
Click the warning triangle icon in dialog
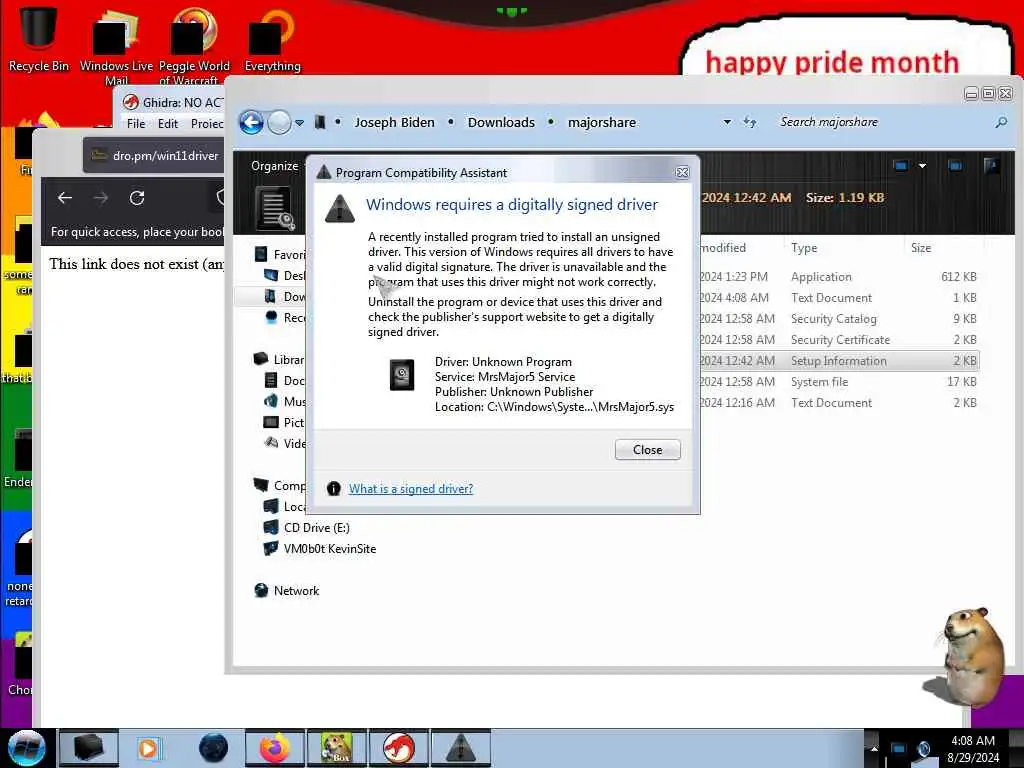tap(340, 209)
